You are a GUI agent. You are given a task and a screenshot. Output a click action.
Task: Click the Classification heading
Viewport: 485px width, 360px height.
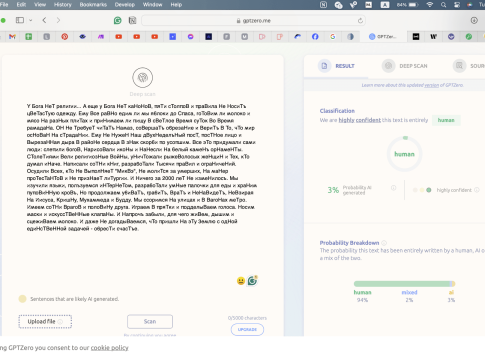(337, 111)
